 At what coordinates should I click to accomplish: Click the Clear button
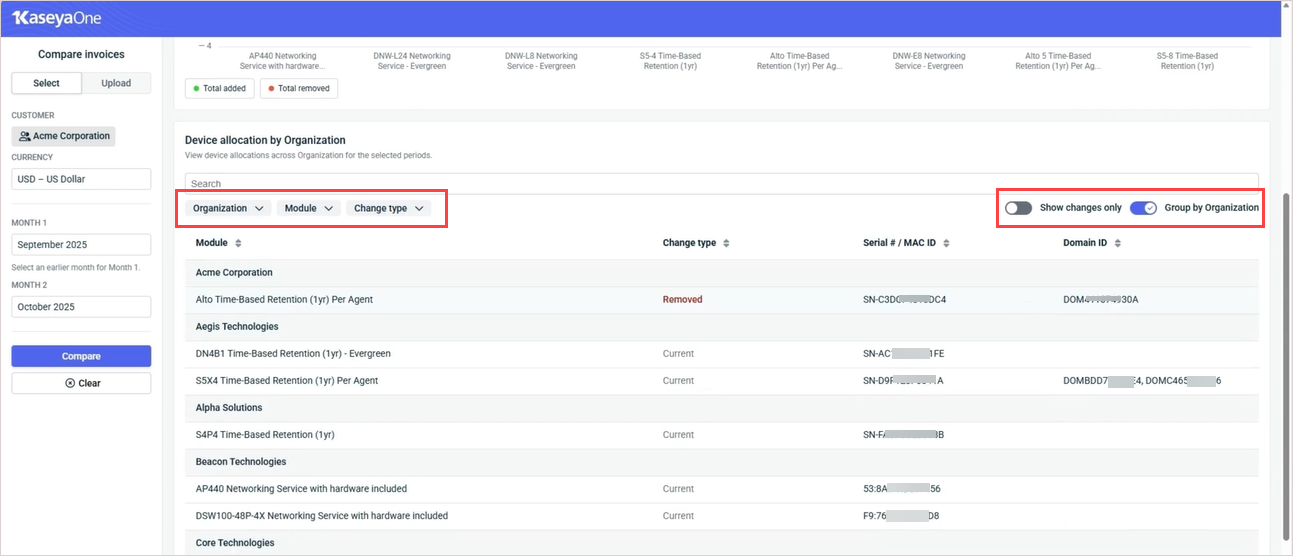tap(81, 383)
